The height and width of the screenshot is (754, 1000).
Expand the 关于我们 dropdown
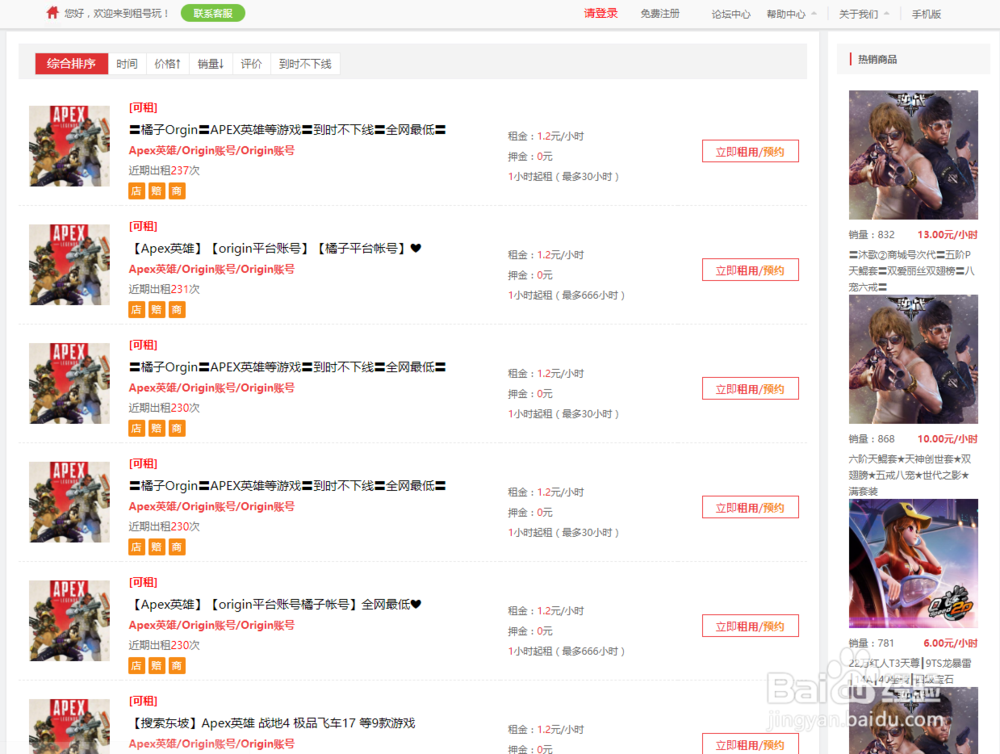864,14
